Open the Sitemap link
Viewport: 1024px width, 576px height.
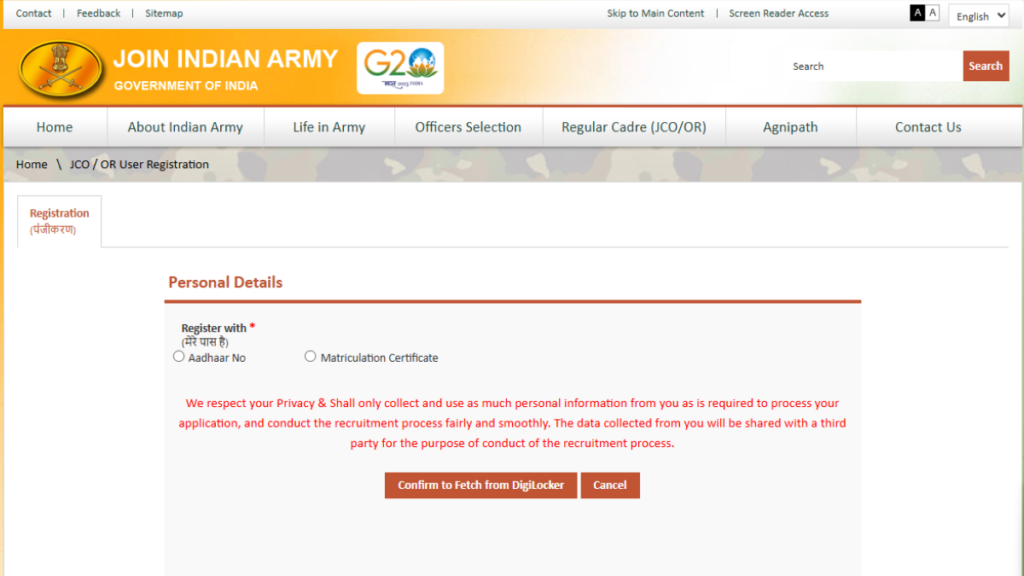[164, 13]
